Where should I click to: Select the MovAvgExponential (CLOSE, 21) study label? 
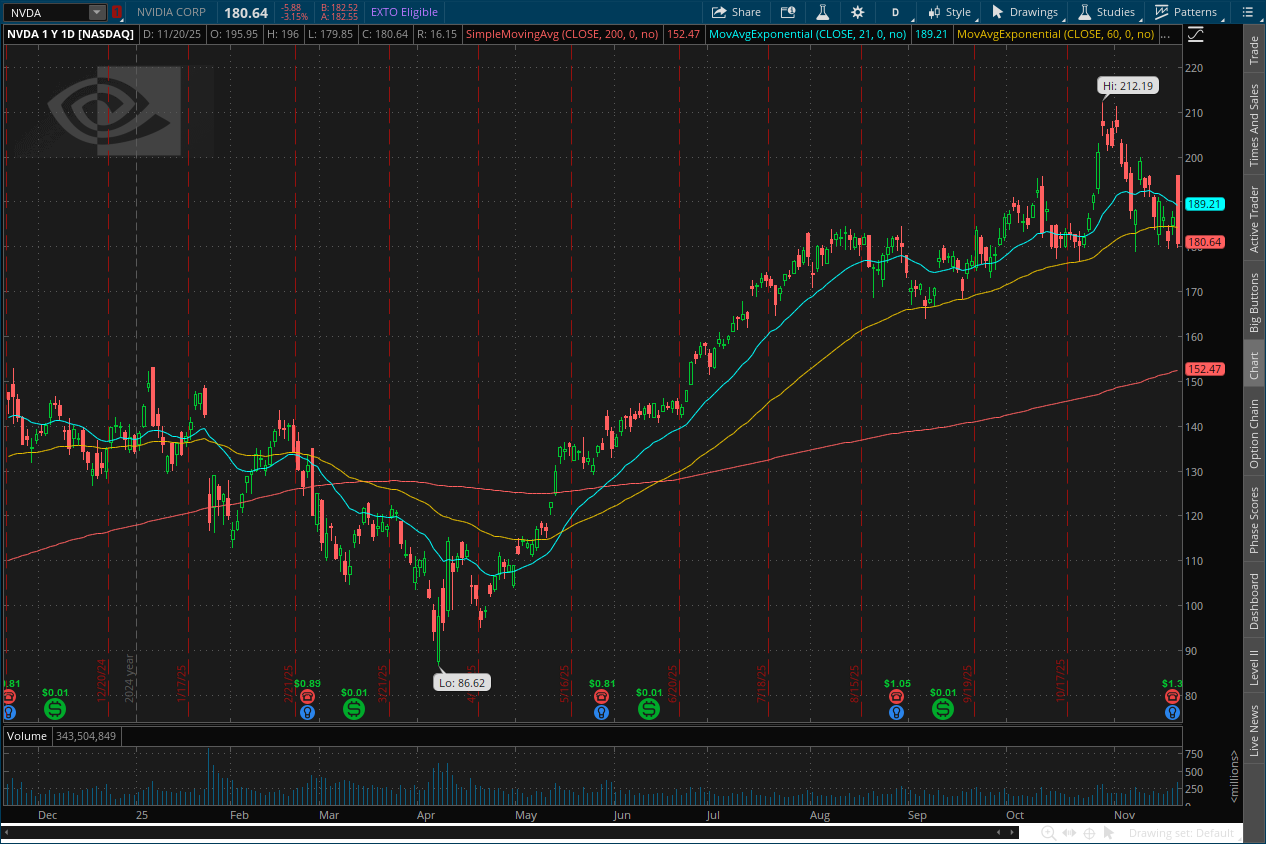(x=806, y=34)
